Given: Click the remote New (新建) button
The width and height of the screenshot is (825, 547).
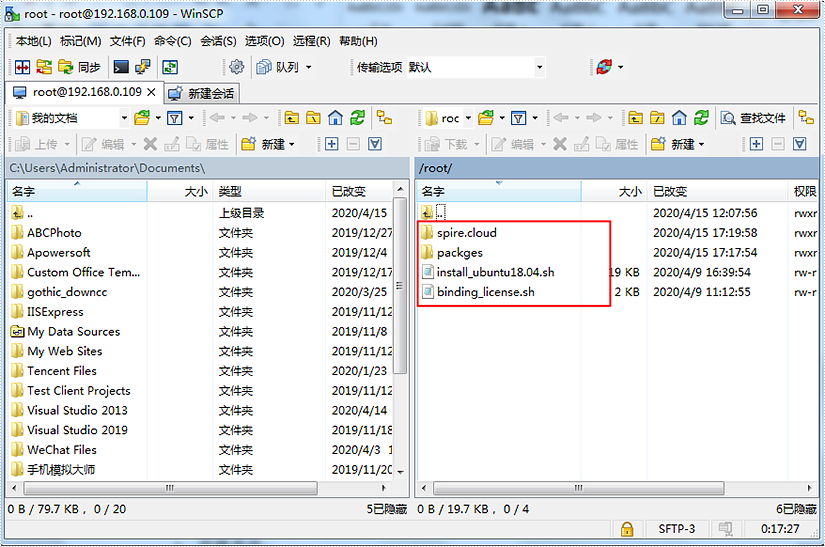Looking at the screenshot, I should point(672,144).
